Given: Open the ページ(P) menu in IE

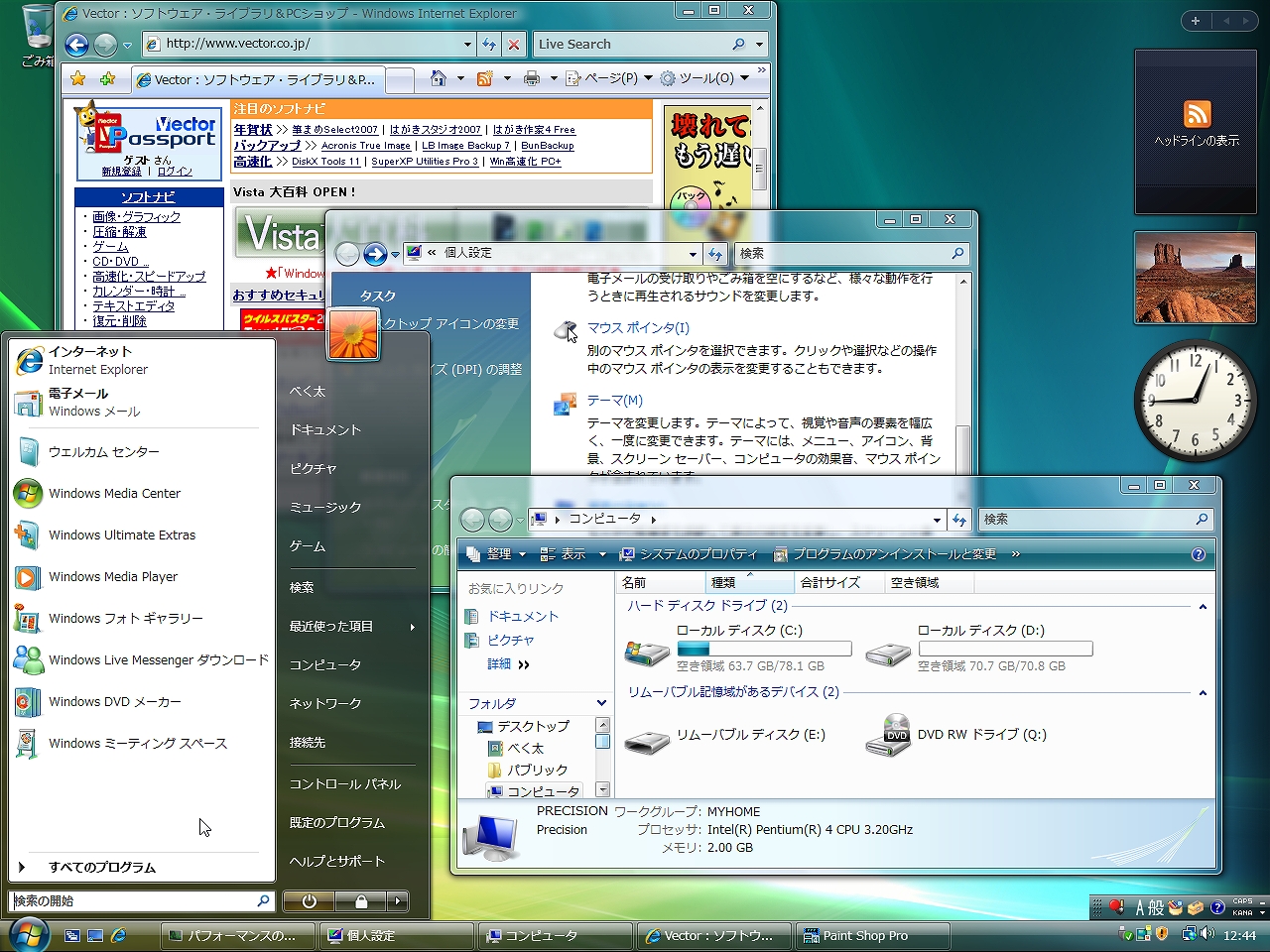Looking at the screenshot, I should [x=610, y=78].
